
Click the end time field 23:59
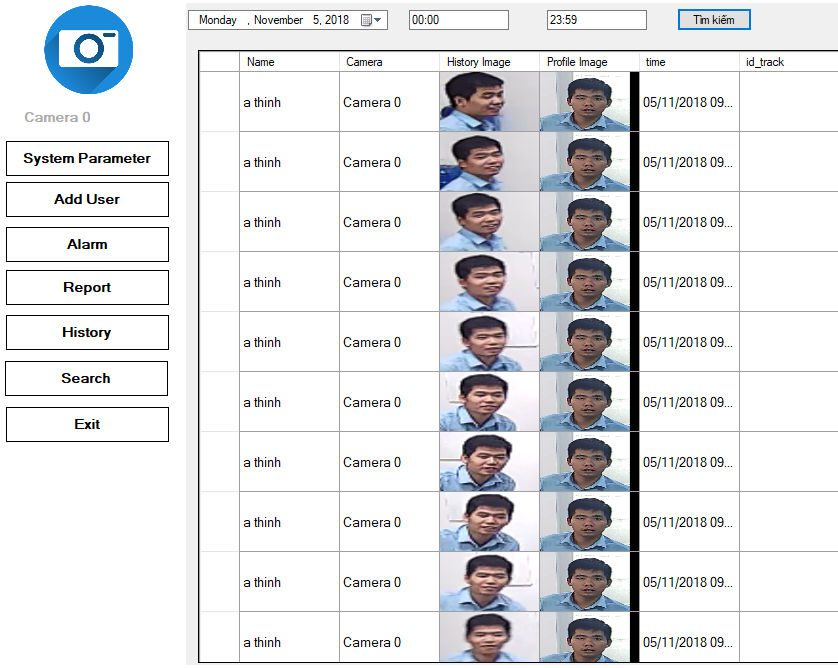(x=596, y=20)
